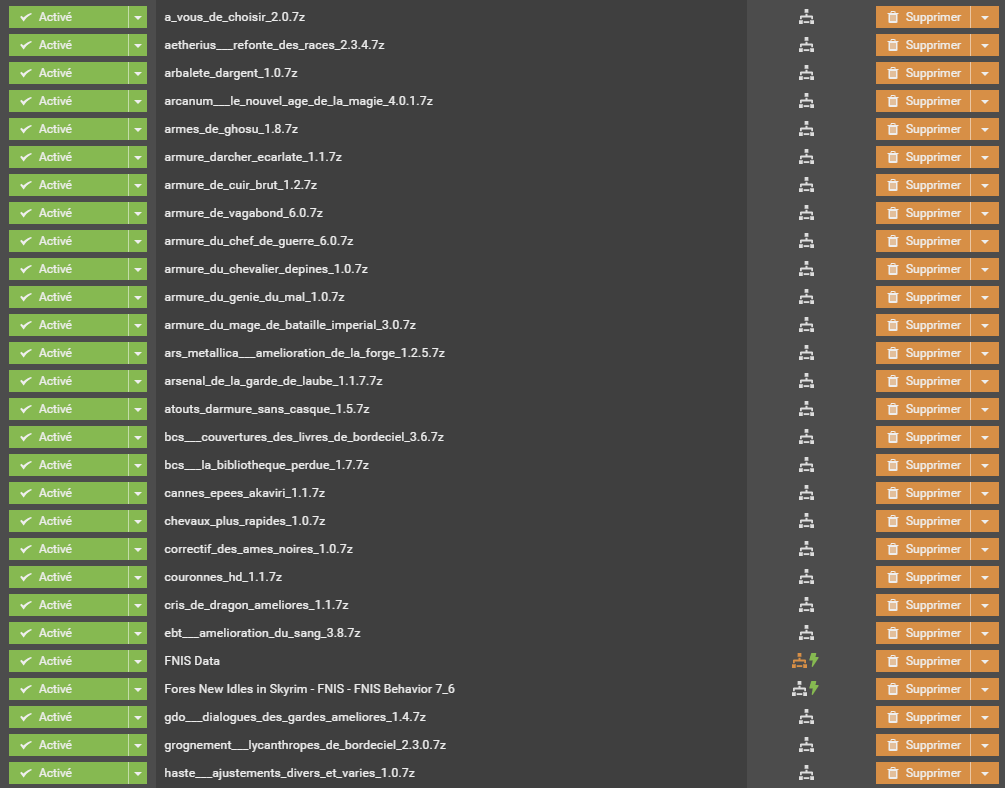Toggle Activé status for armure_de_cuir_brut_1.2.7z
This screenshot has width=1005, height=788.
click(68, 185)
